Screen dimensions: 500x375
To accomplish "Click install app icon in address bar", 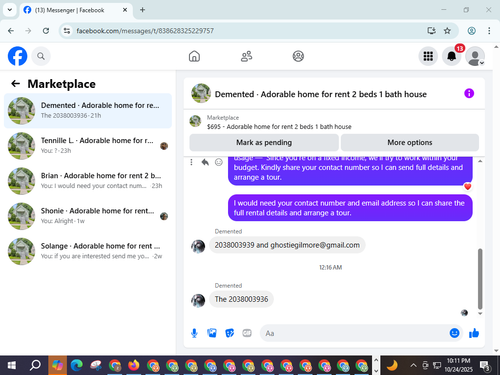I will 431,31.
